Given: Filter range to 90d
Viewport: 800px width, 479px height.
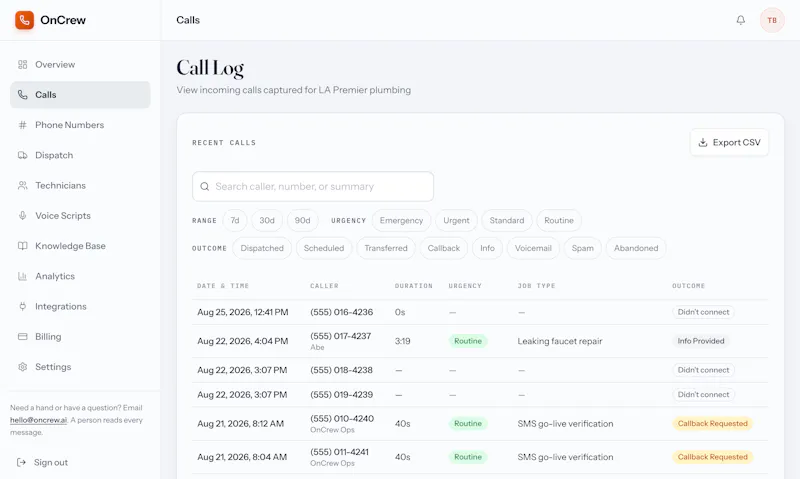Looking at the screenshot, I should (303, 220).
